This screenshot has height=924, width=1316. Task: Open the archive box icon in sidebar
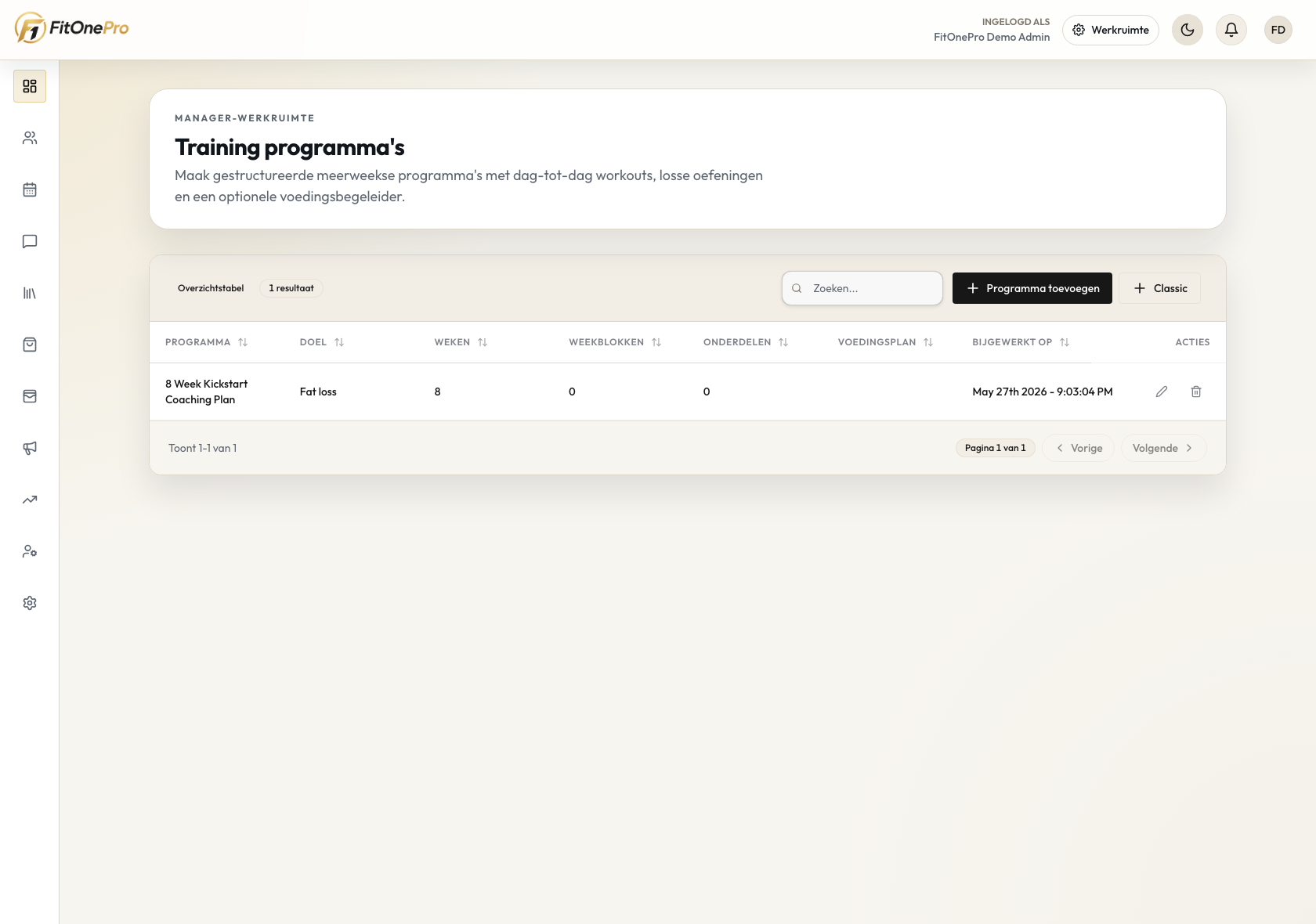tap(30, 396)
